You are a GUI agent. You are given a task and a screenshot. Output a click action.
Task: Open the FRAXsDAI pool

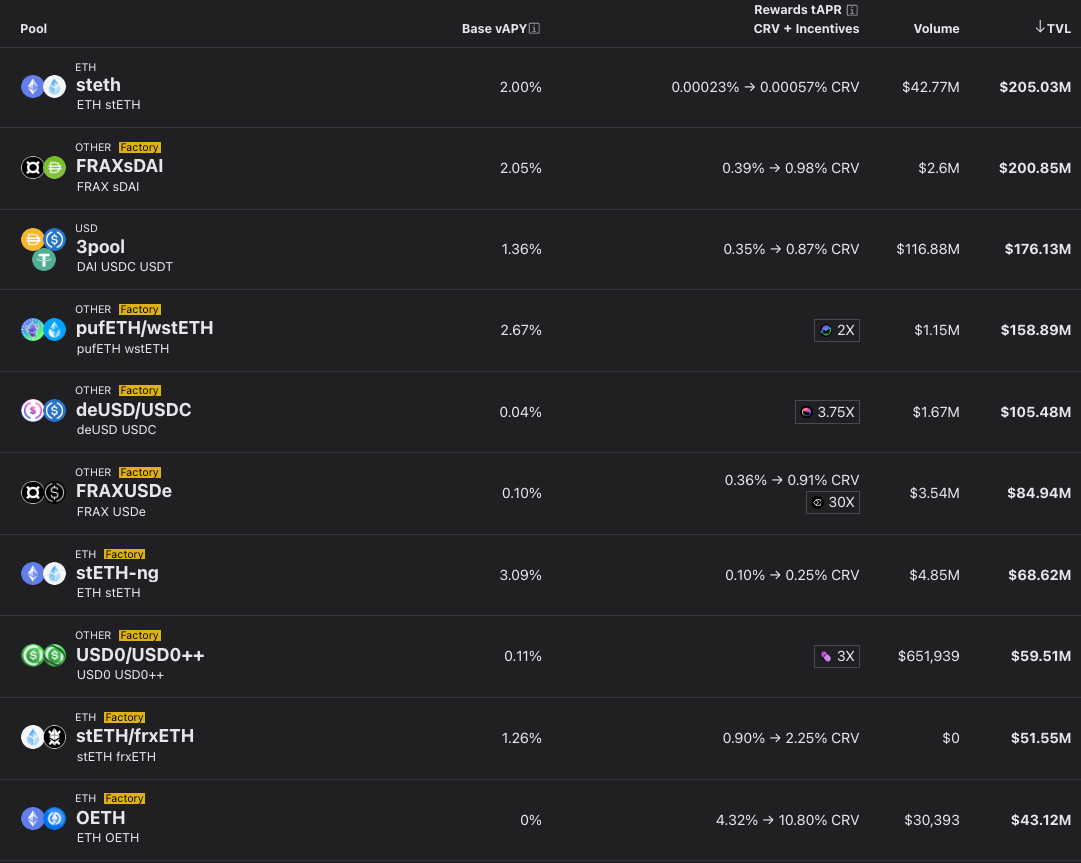click(119, 166)
